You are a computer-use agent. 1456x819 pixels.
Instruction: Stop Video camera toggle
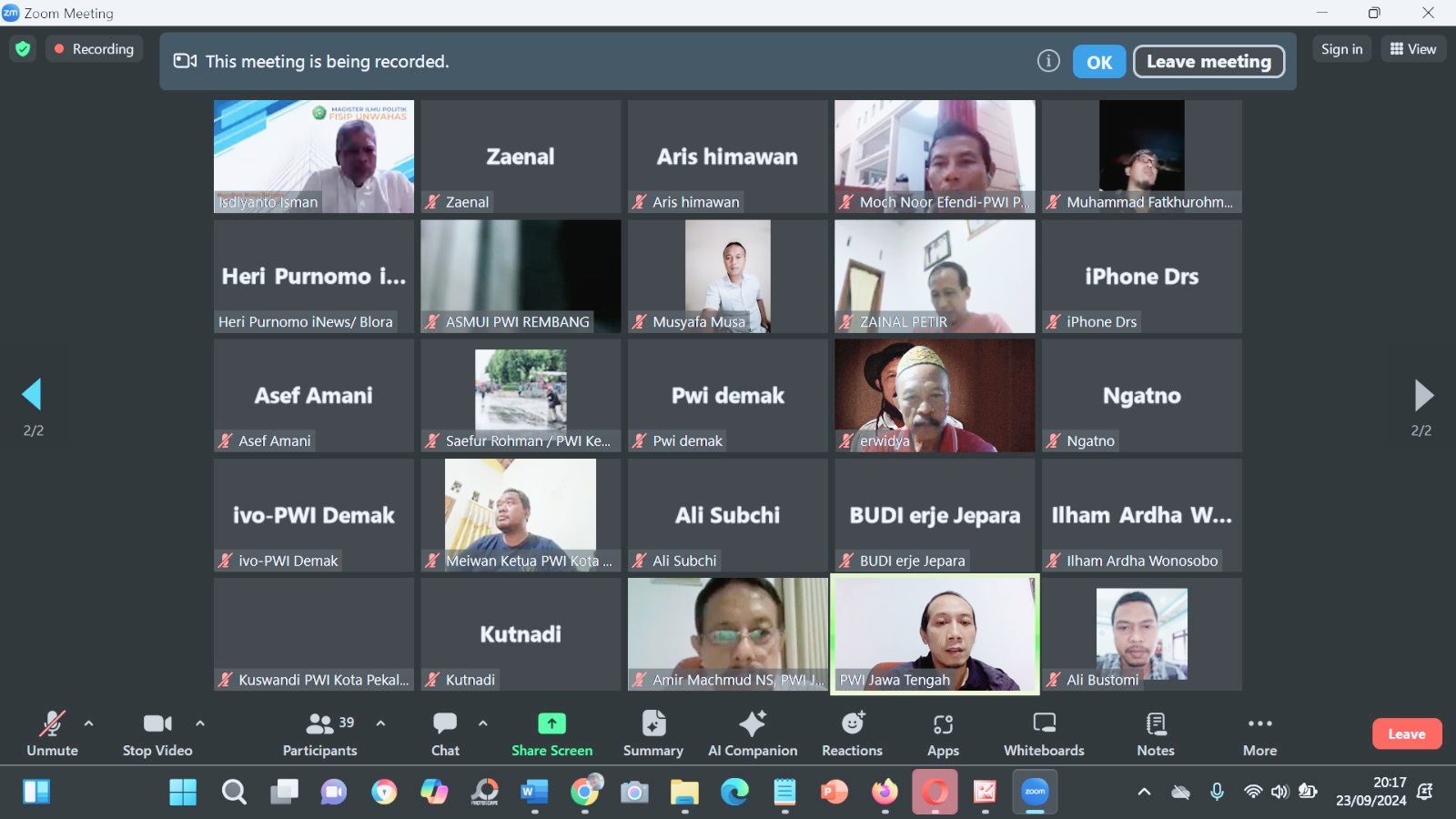pyautogui.click(x=157, y=733)
